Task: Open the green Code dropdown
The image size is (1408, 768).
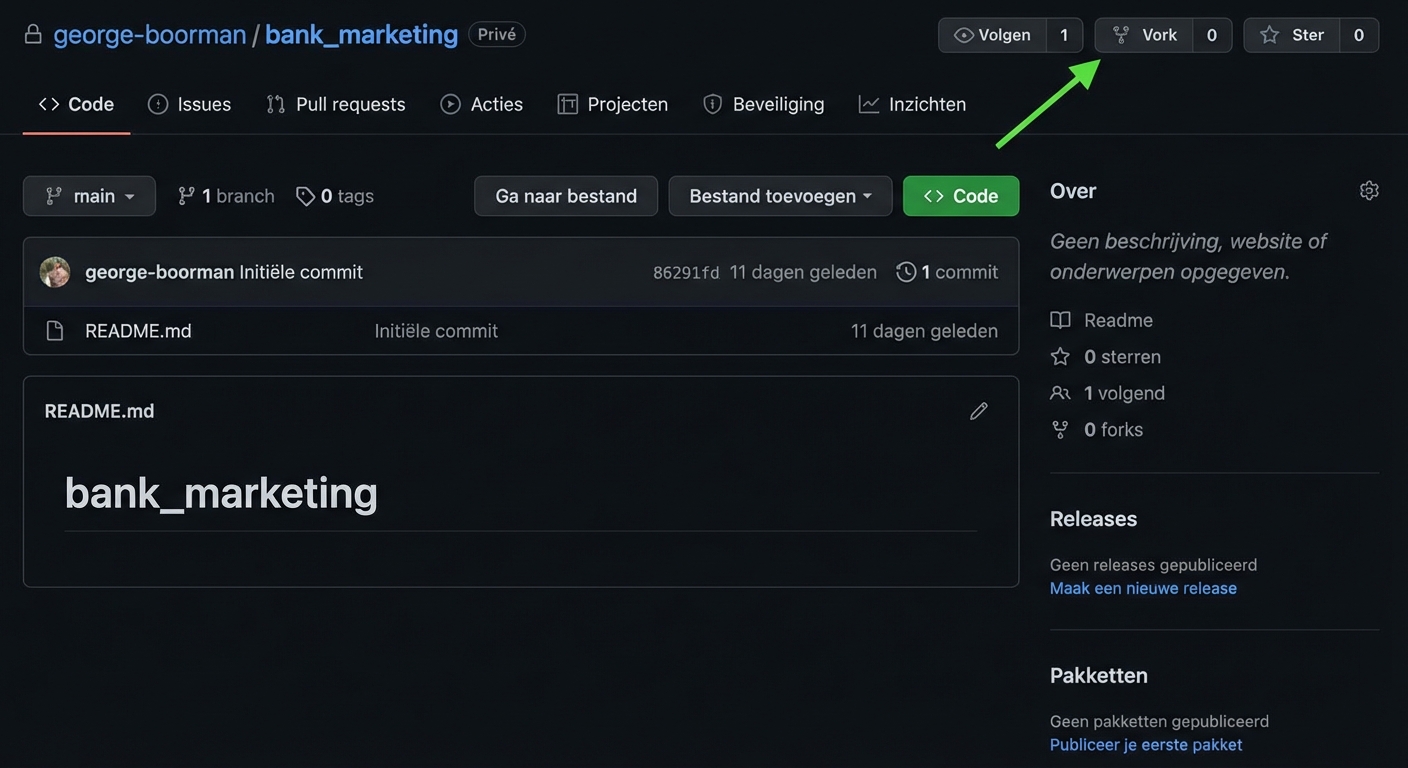Action: pos(960,195)
